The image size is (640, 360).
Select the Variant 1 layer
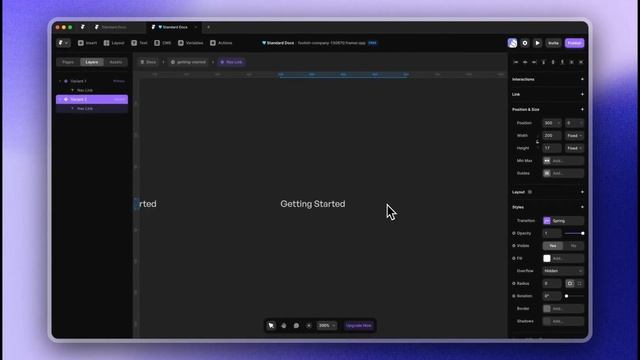92,81
